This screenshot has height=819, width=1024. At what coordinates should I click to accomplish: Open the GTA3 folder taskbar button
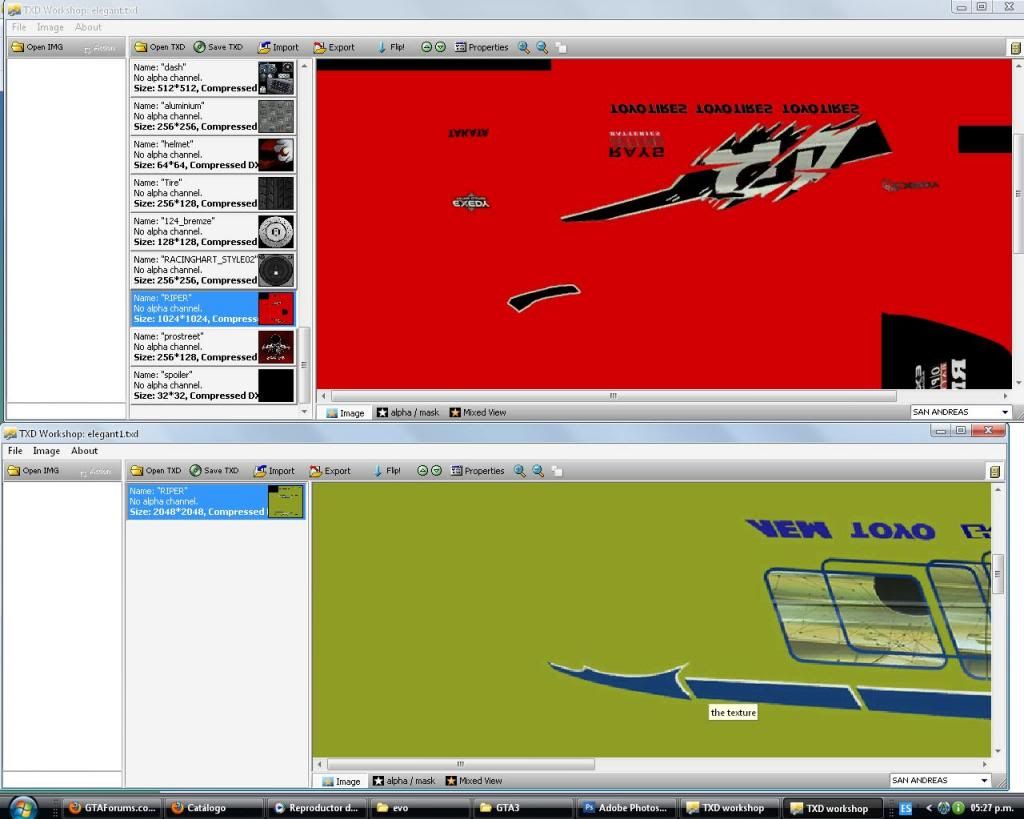(523, 808)
